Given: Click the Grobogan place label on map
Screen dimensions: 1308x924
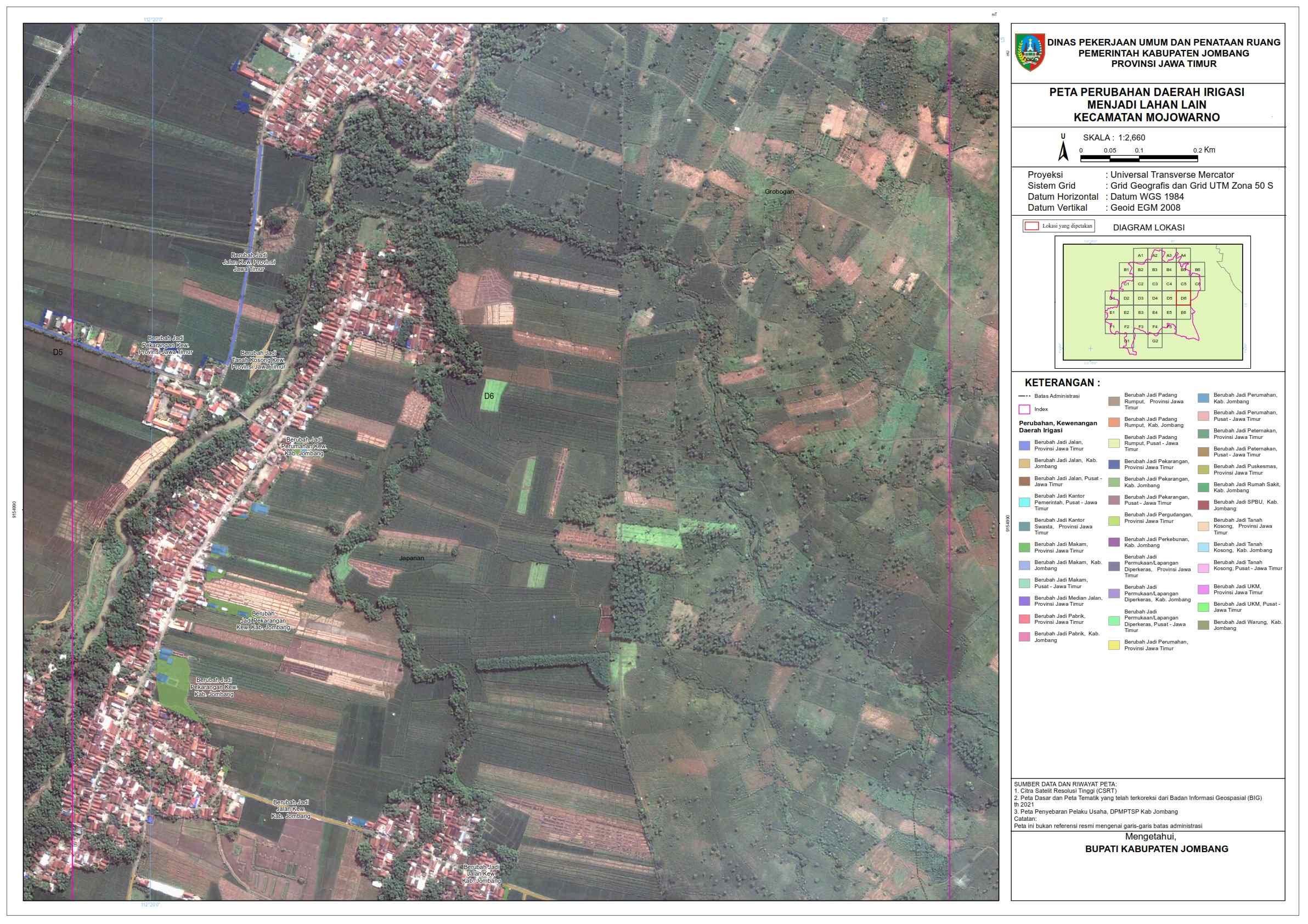Looking at the screenshot, I should click(779, 191).
